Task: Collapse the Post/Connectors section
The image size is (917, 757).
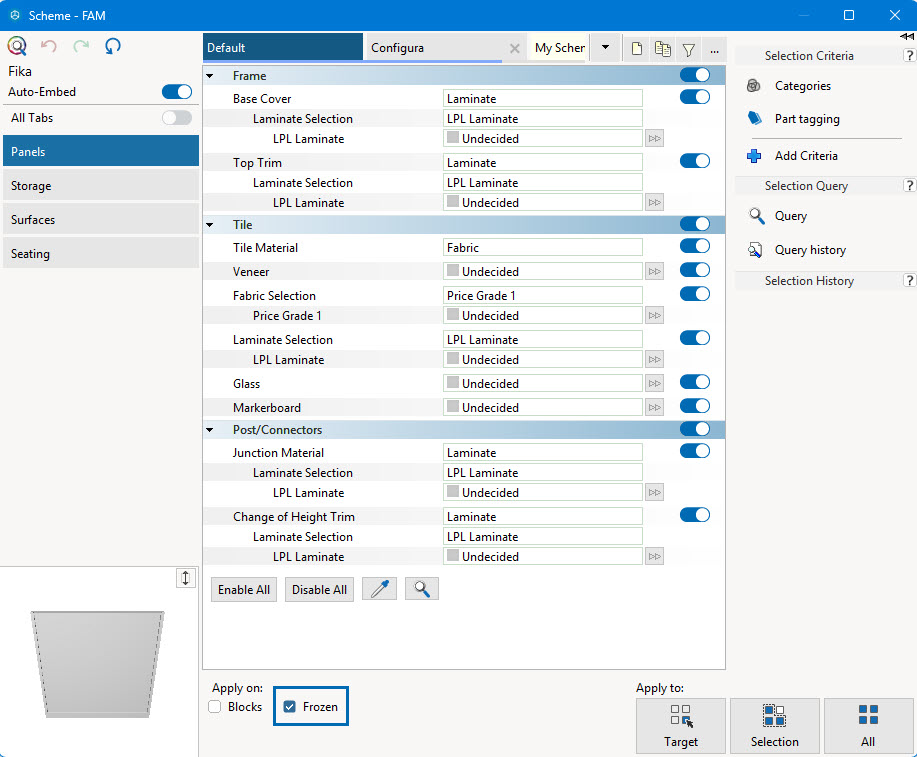Action: click(x=210, y=430)
